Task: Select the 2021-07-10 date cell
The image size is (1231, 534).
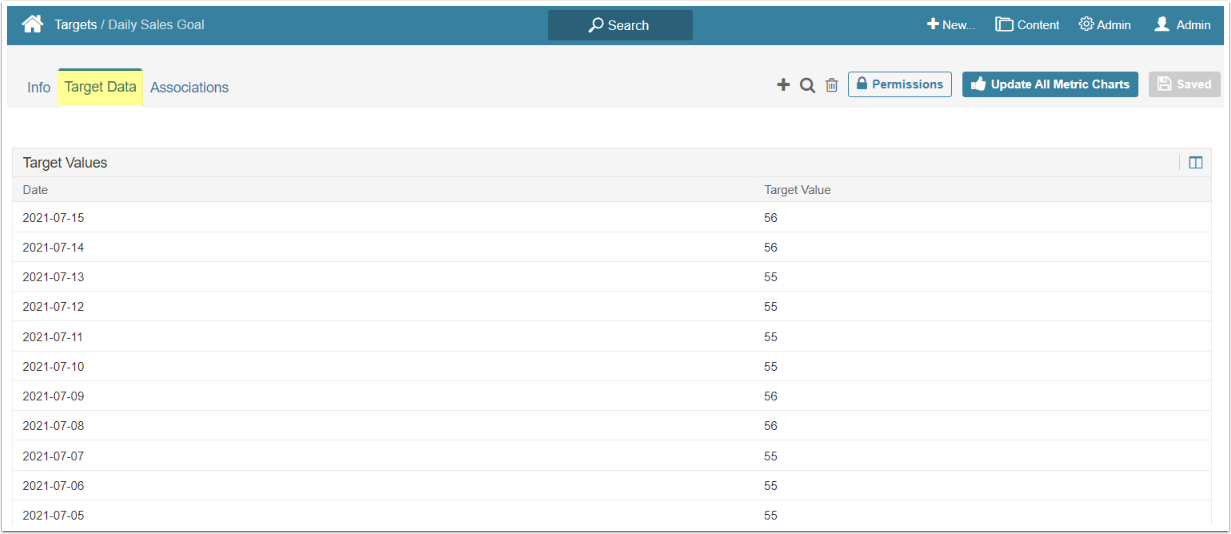Action: 53,367
